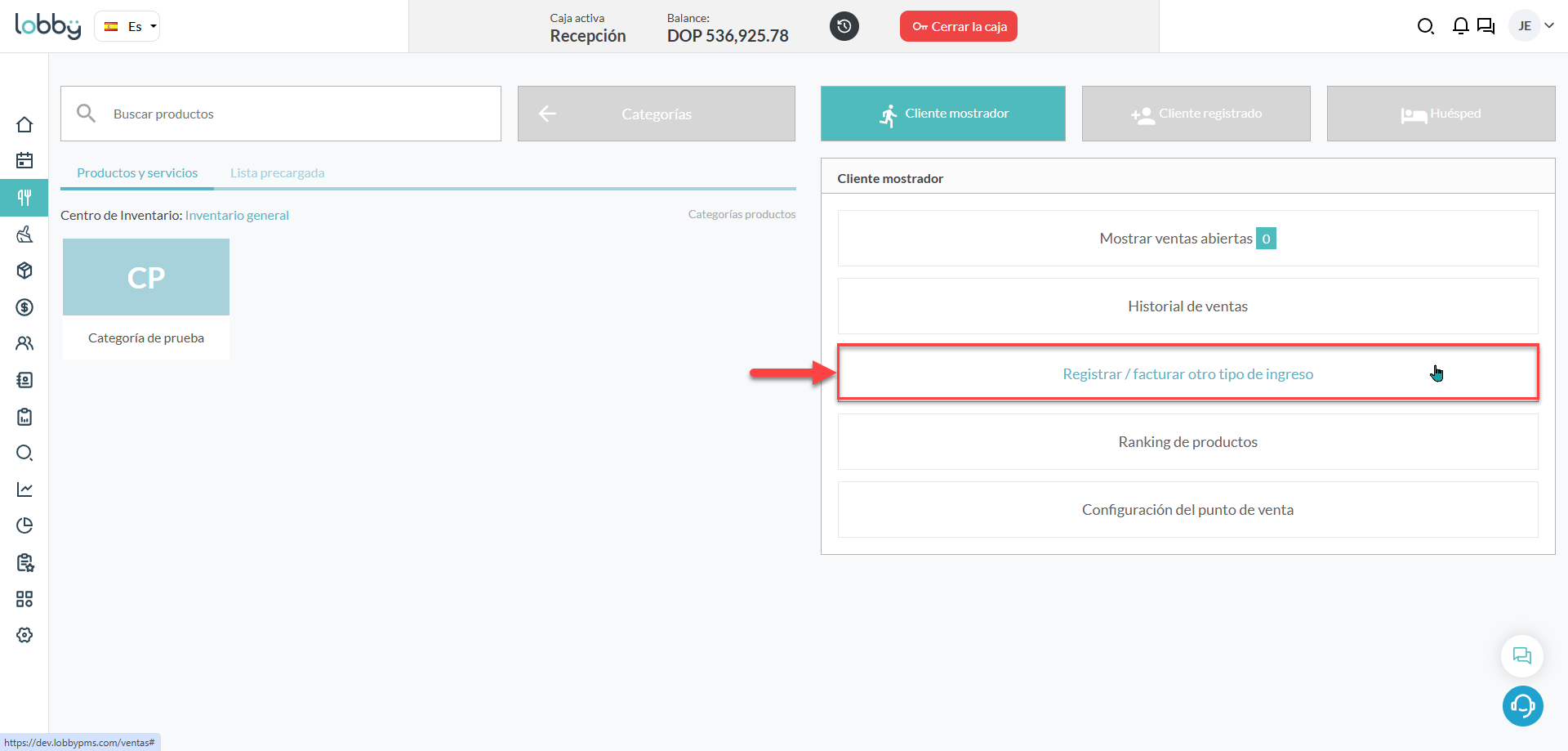Screen dimensions: 1568x751
Task: Click the open sales count badge 0
Action: click(x=1266, y=239)
